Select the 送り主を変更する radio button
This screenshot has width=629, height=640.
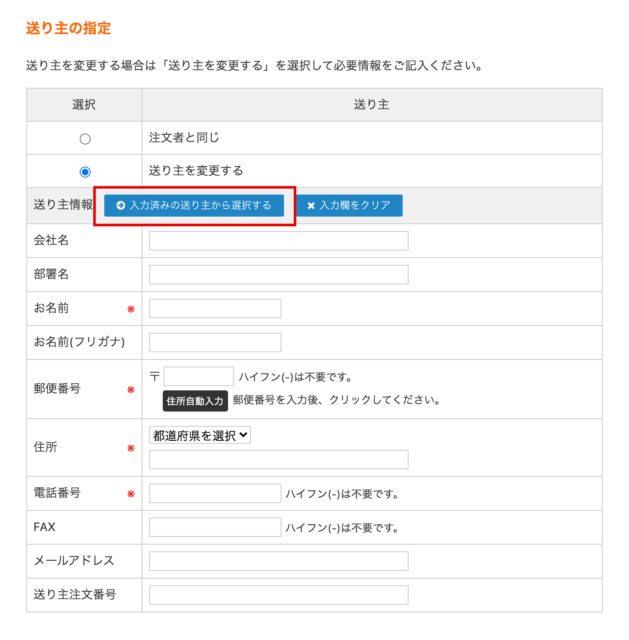[x=84, y=172]
